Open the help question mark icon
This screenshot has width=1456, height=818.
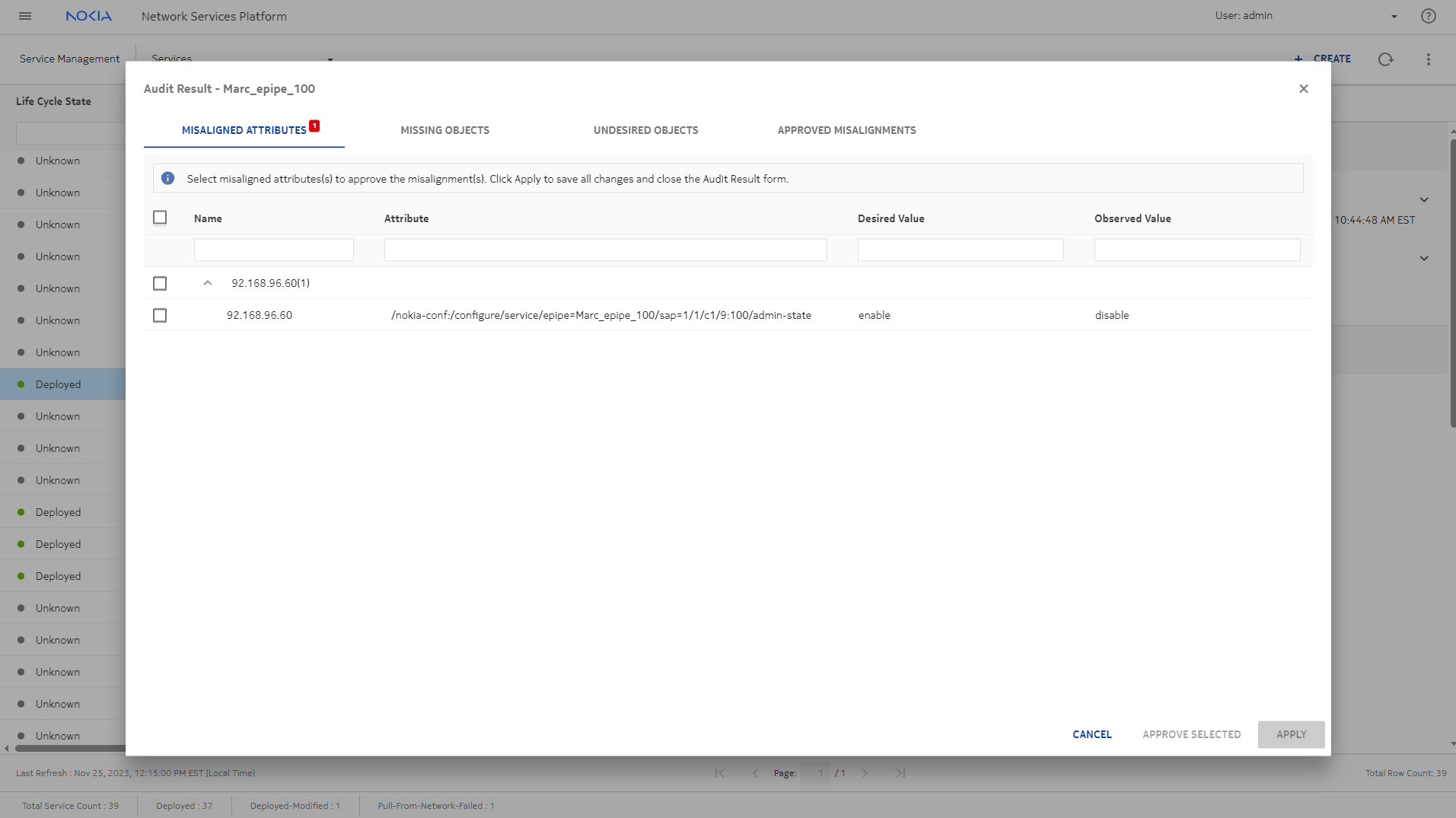click(x=1428, y=16)
